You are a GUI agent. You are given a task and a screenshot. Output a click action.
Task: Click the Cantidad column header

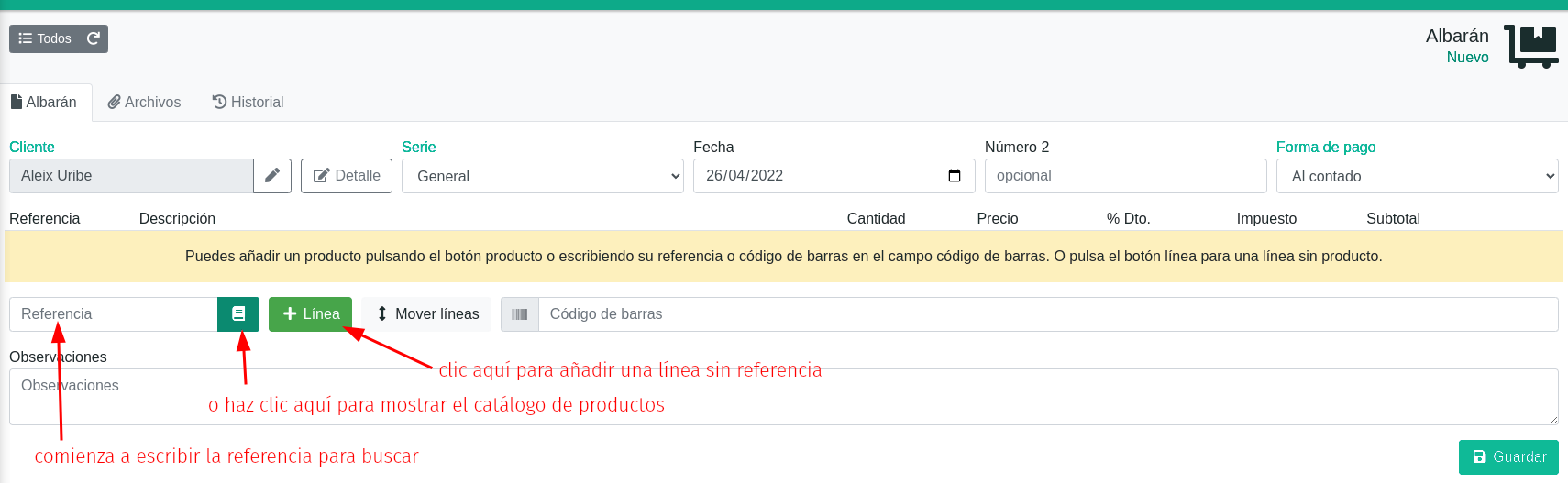876,218
